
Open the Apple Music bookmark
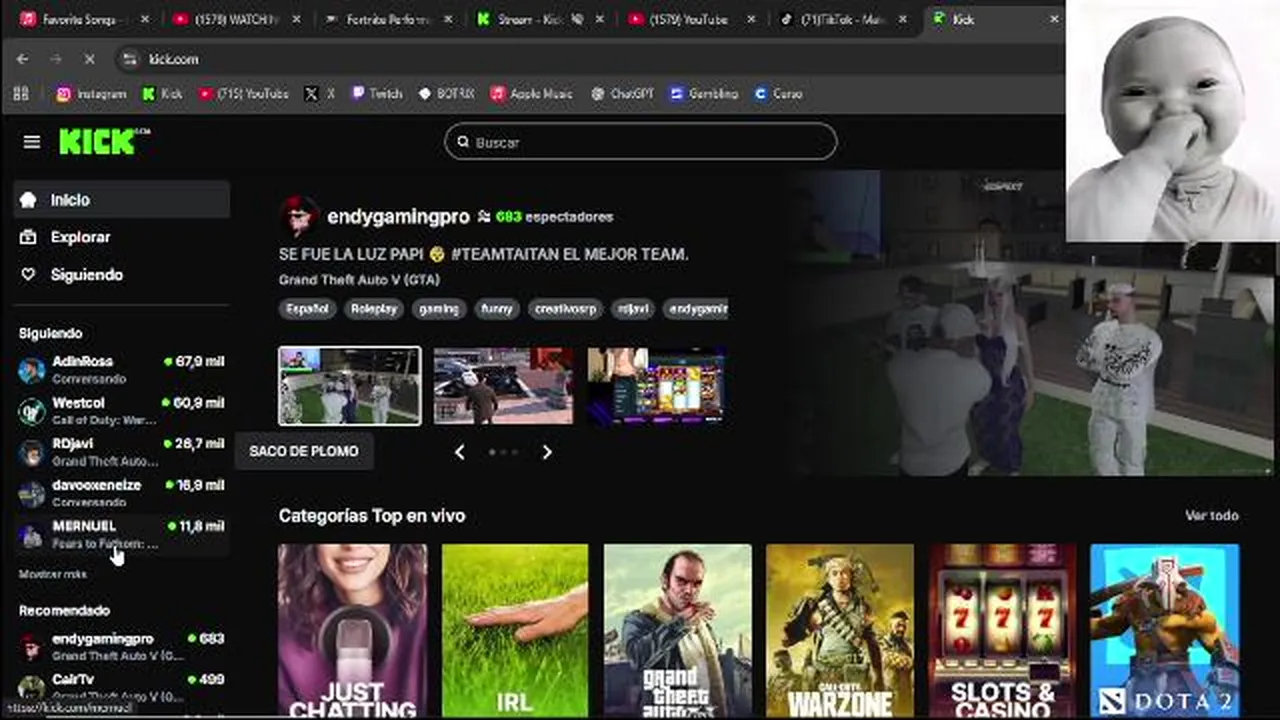point(532,93)
